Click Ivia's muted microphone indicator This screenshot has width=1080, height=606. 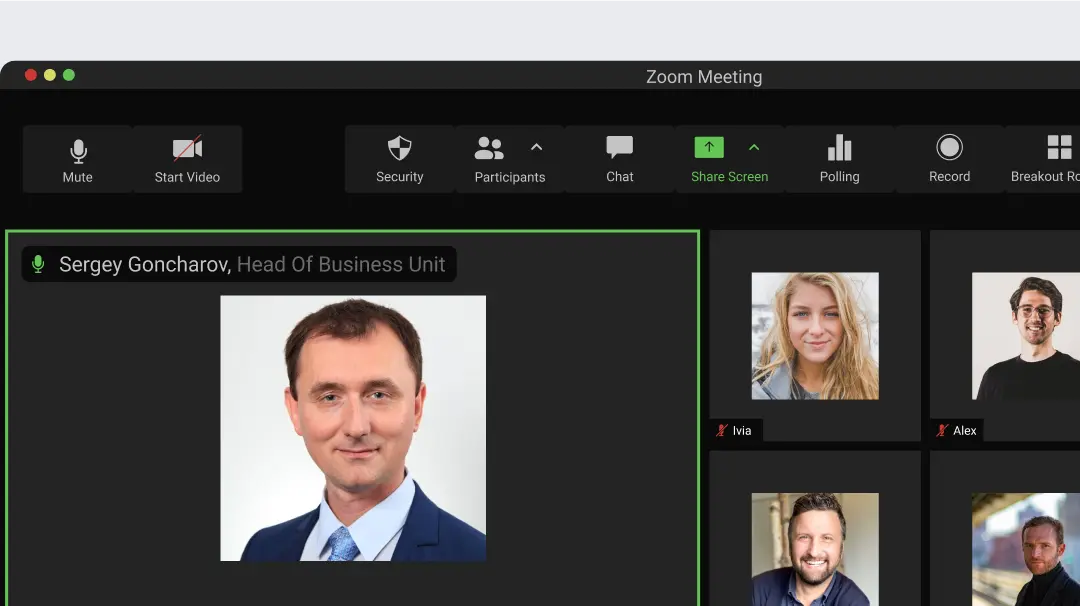pyautogui.click(x=721, y=431)
